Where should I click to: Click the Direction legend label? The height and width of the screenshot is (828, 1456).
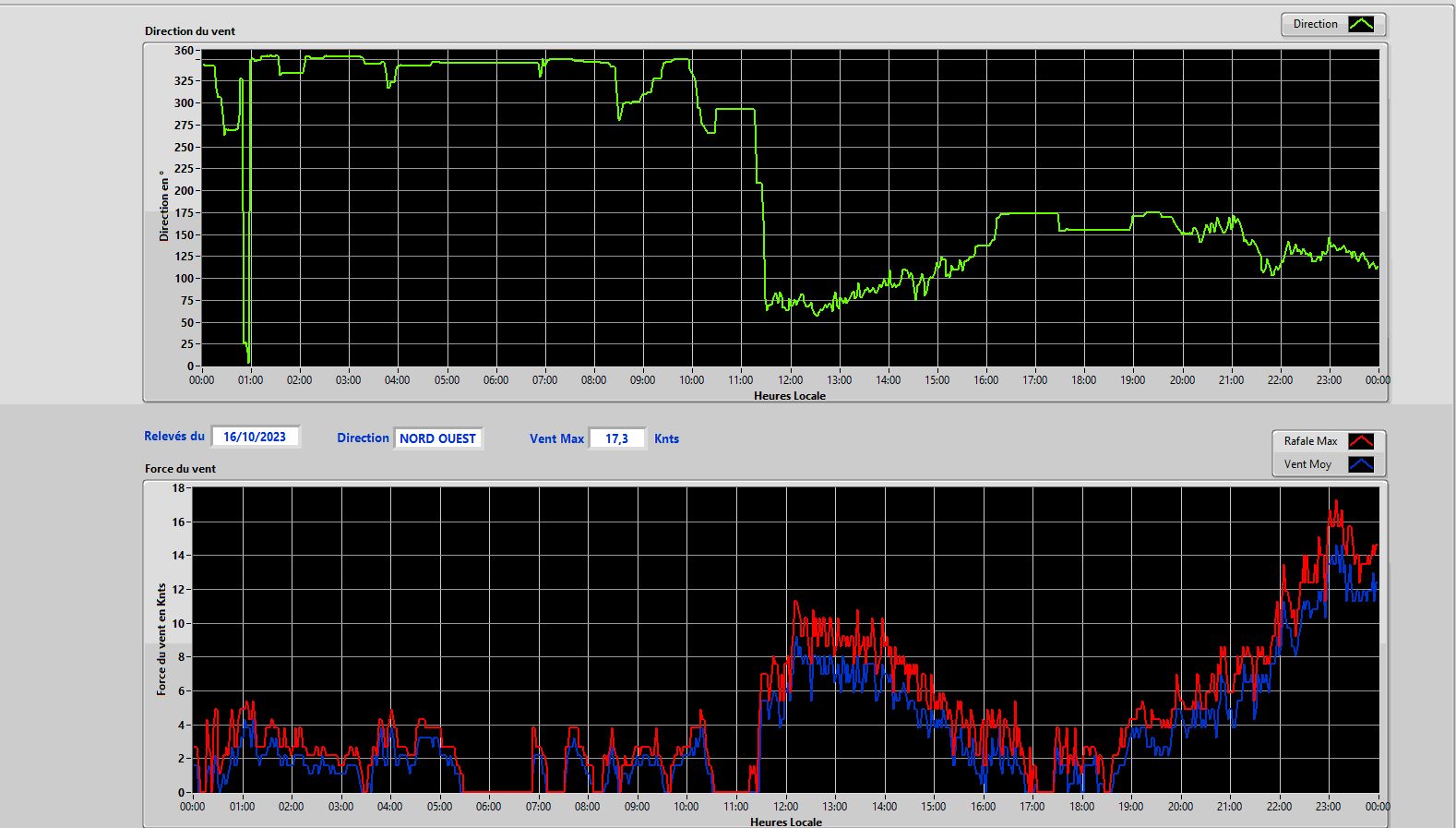1315,24
